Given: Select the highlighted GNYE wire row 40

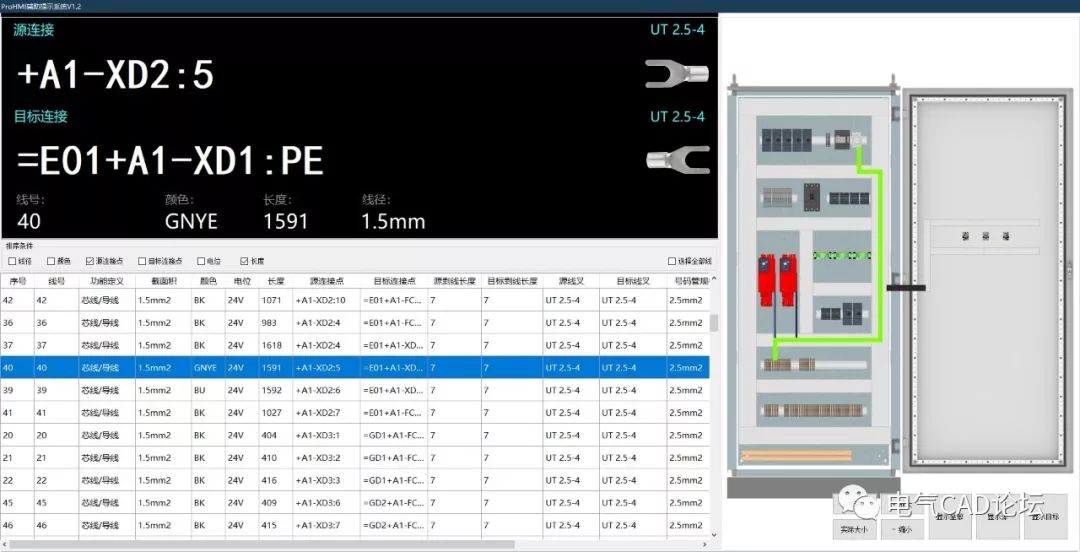Looking at the screenshot, I should pos(355,368).
